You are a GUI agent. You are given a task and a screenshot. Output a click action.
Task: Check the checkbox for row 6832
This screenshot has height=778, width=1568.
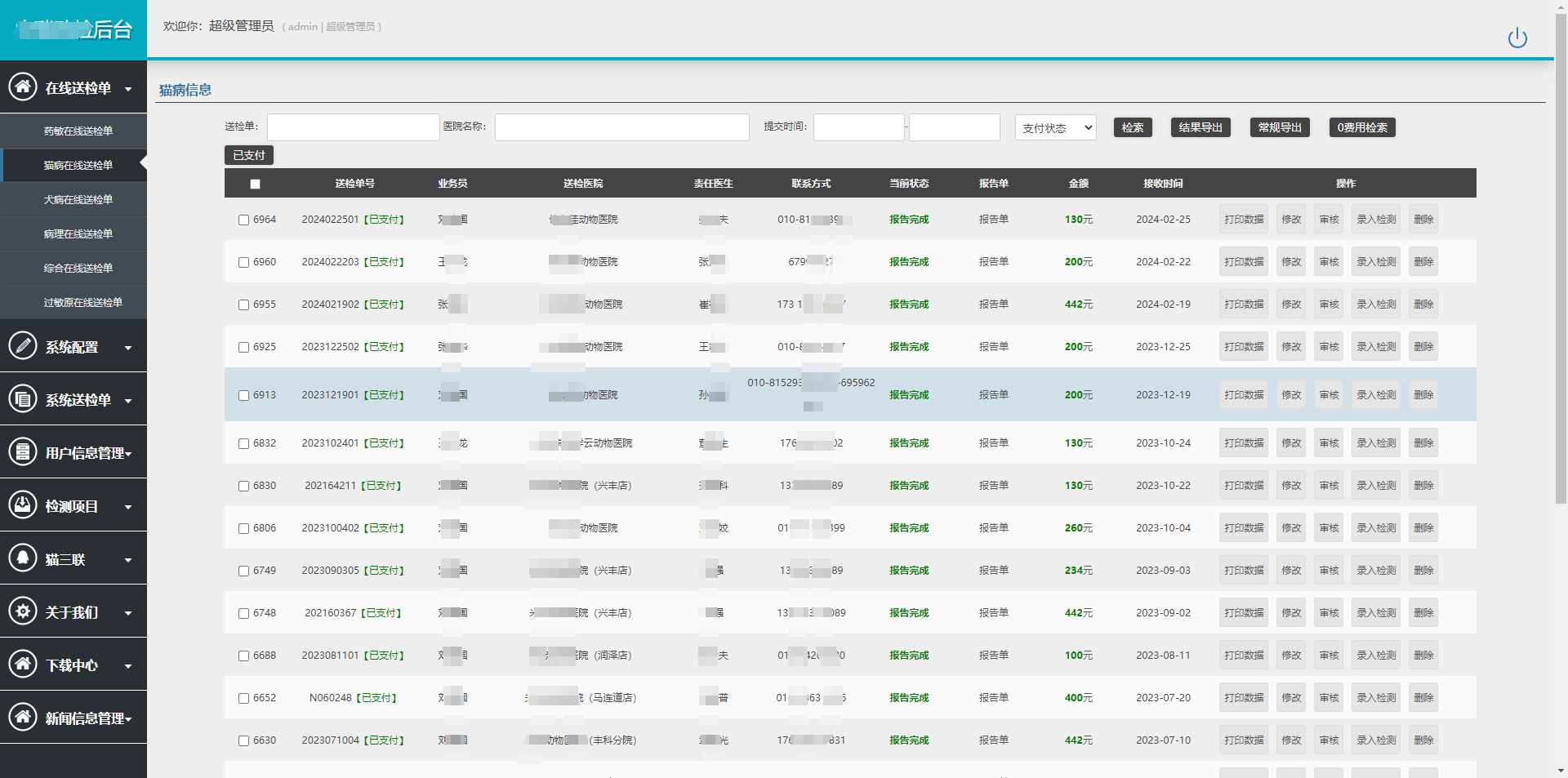pyautogui.click(x=243, y=444)
